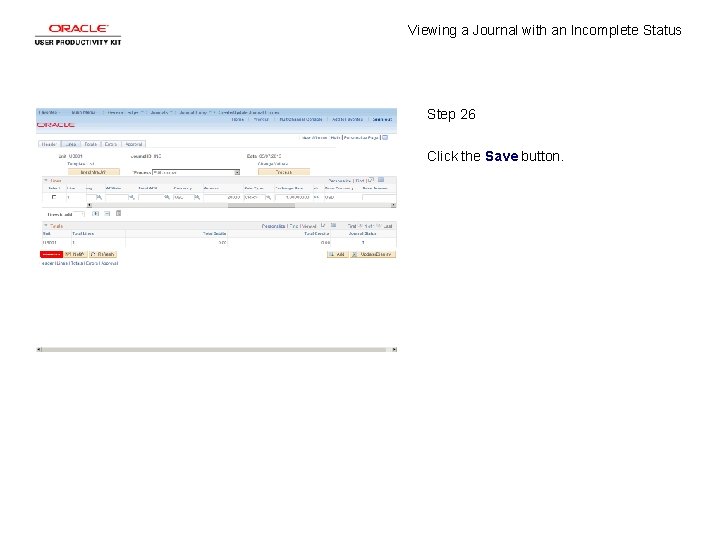Click the Lines grid horizontal scrollbar thumb
Viewport: 720px width, 540px height.
(x=261, y=205)
